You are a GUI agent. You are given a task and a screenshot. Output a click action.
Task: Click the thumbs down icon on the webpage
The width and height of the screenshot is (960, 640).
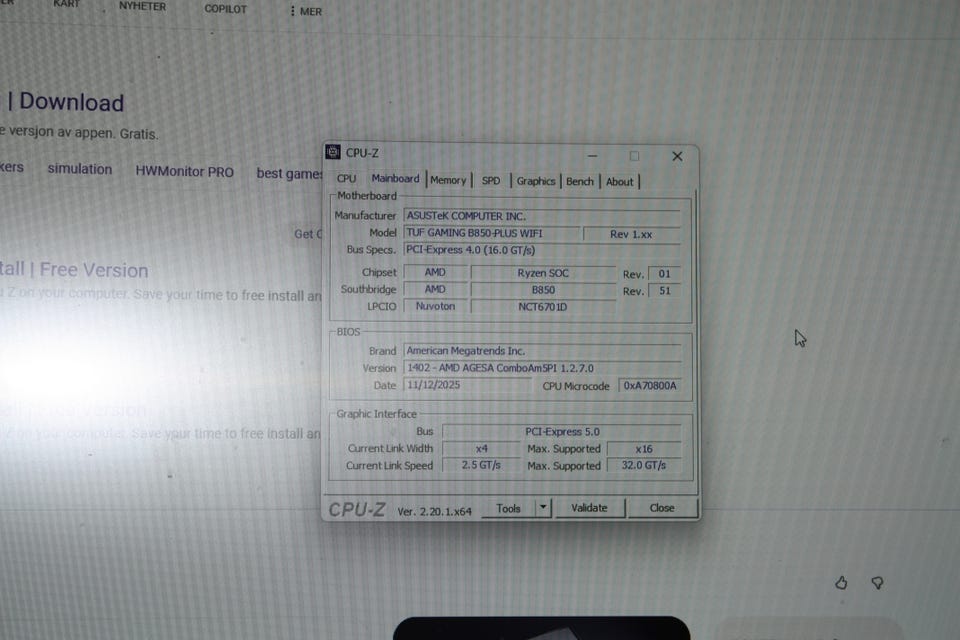(877, 582)
